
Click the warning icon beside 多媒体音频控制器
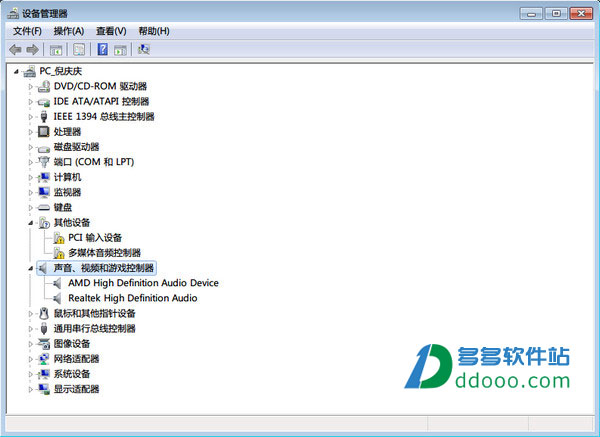point(59,253)
